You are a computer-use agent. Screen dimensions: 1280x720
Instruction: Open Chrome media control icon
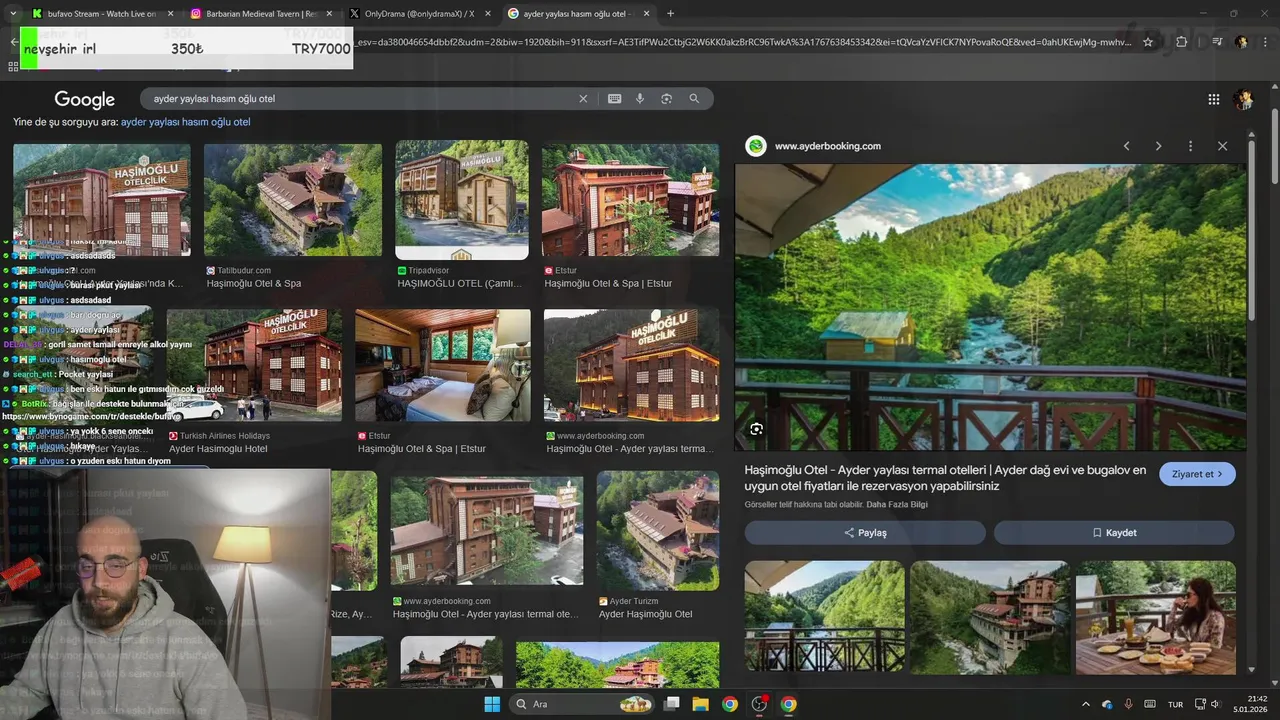click(1217, 42)
